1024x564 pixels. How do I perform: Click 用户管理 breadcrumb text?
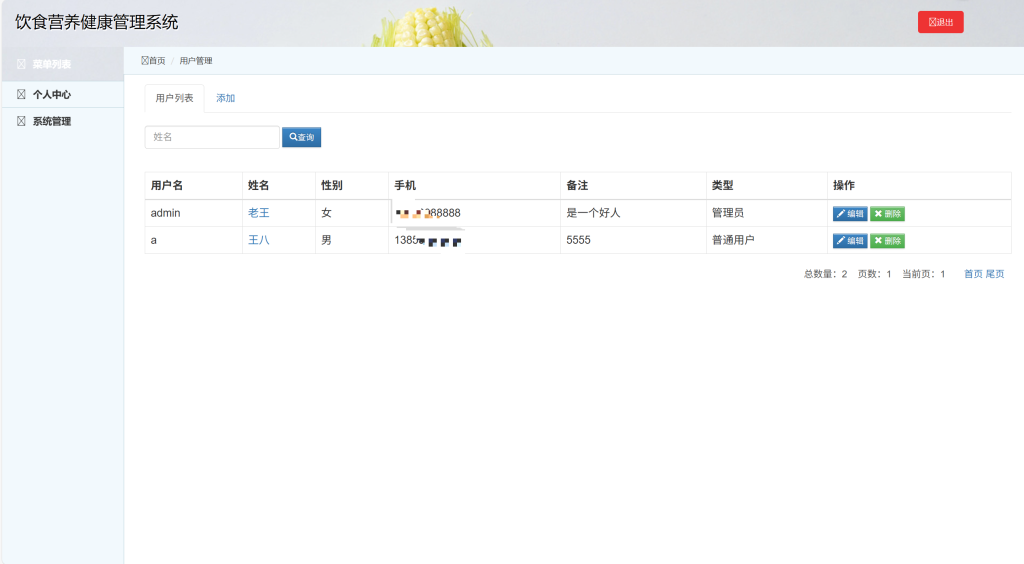point(196,61)
